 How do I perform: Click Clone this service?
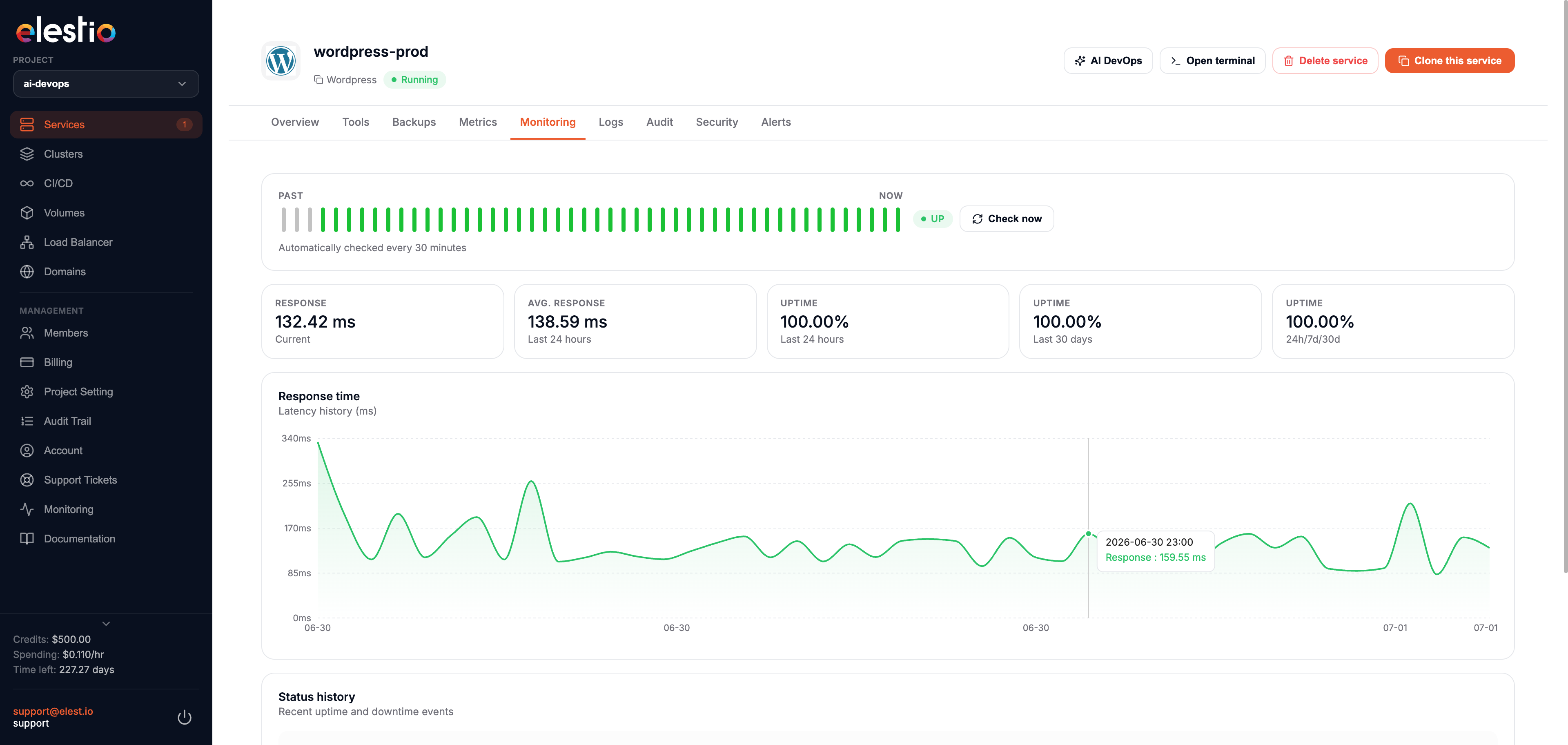[1449, 61]
